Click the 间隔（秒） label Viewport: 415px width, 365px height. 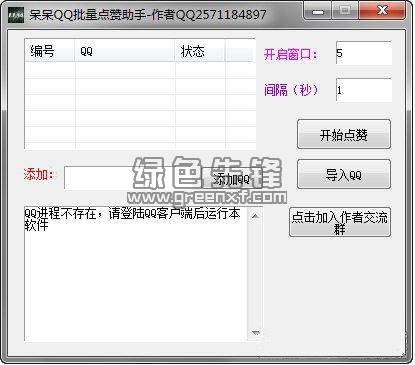(x=292, y=90)
